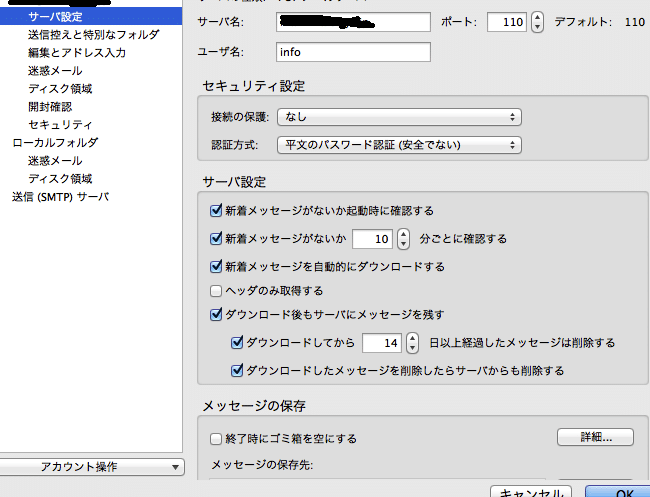
Task: Enable ヘッダのみ取得する checkbox
Action: [216, 291]
